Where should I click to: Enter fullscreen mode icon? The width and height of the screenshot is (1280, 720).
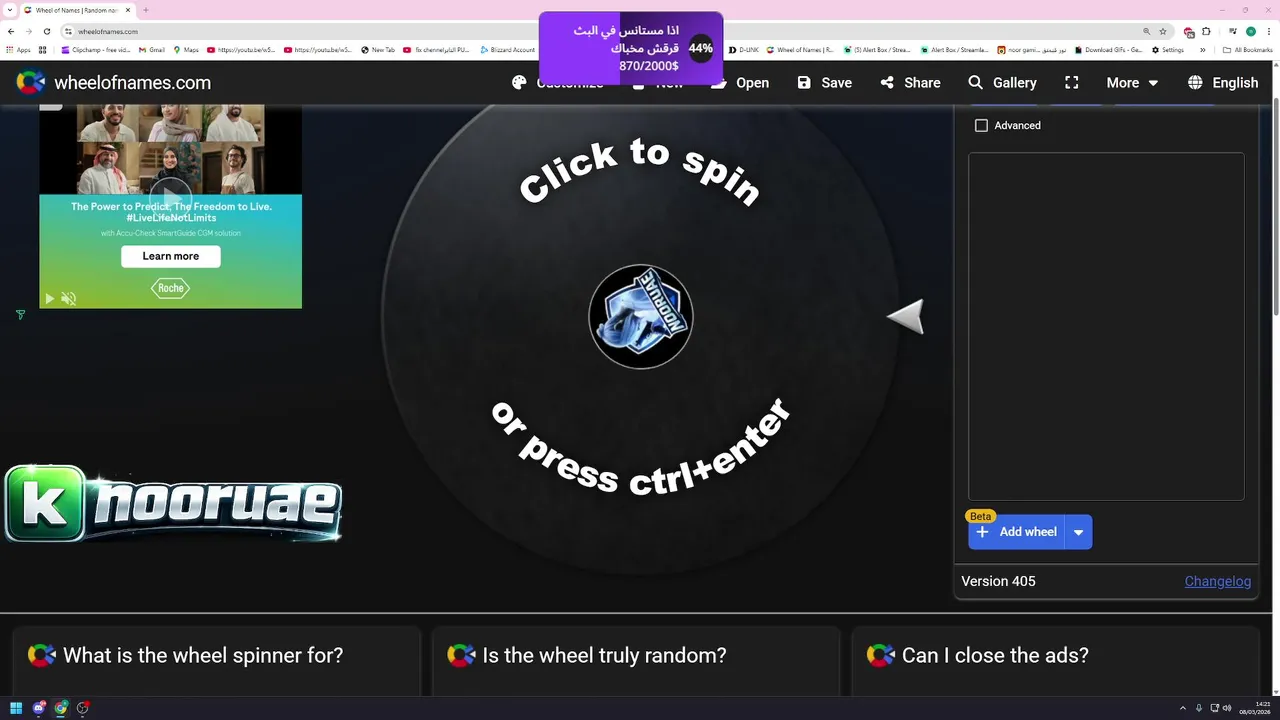tap(1071, 83)
